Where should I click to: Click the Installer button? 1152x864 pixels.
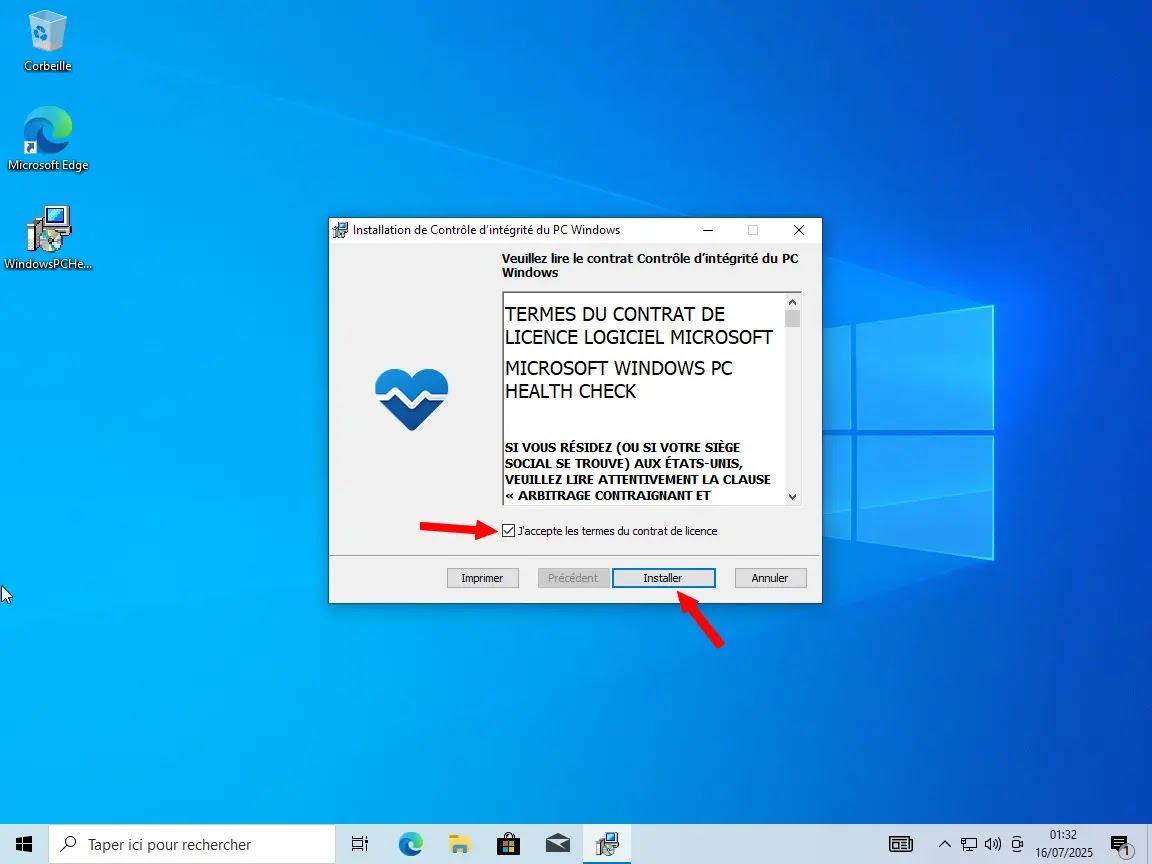pos(663,578)
